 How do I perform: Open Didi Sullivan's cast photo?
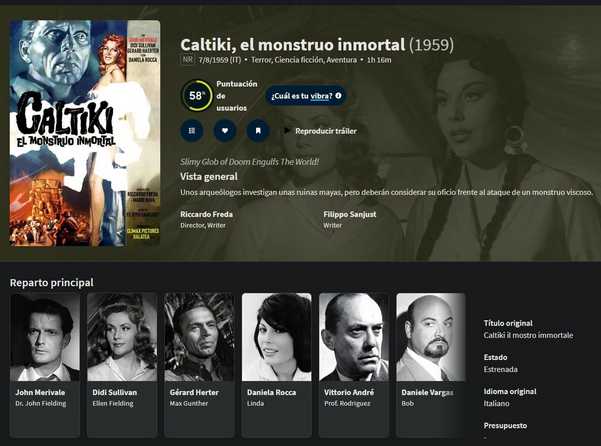(122, 337)
